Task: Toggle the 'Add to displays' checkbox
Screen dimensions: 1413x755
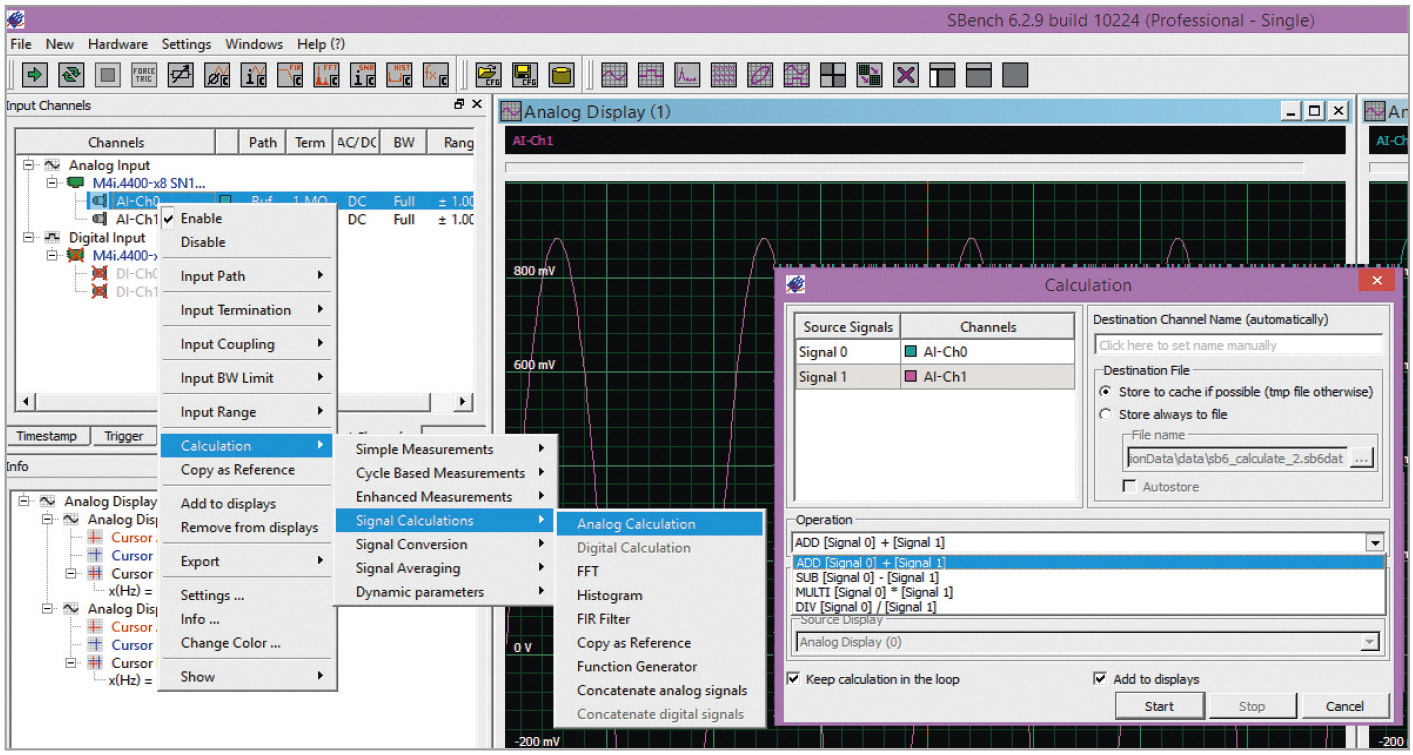Action: click(1101, 679)
